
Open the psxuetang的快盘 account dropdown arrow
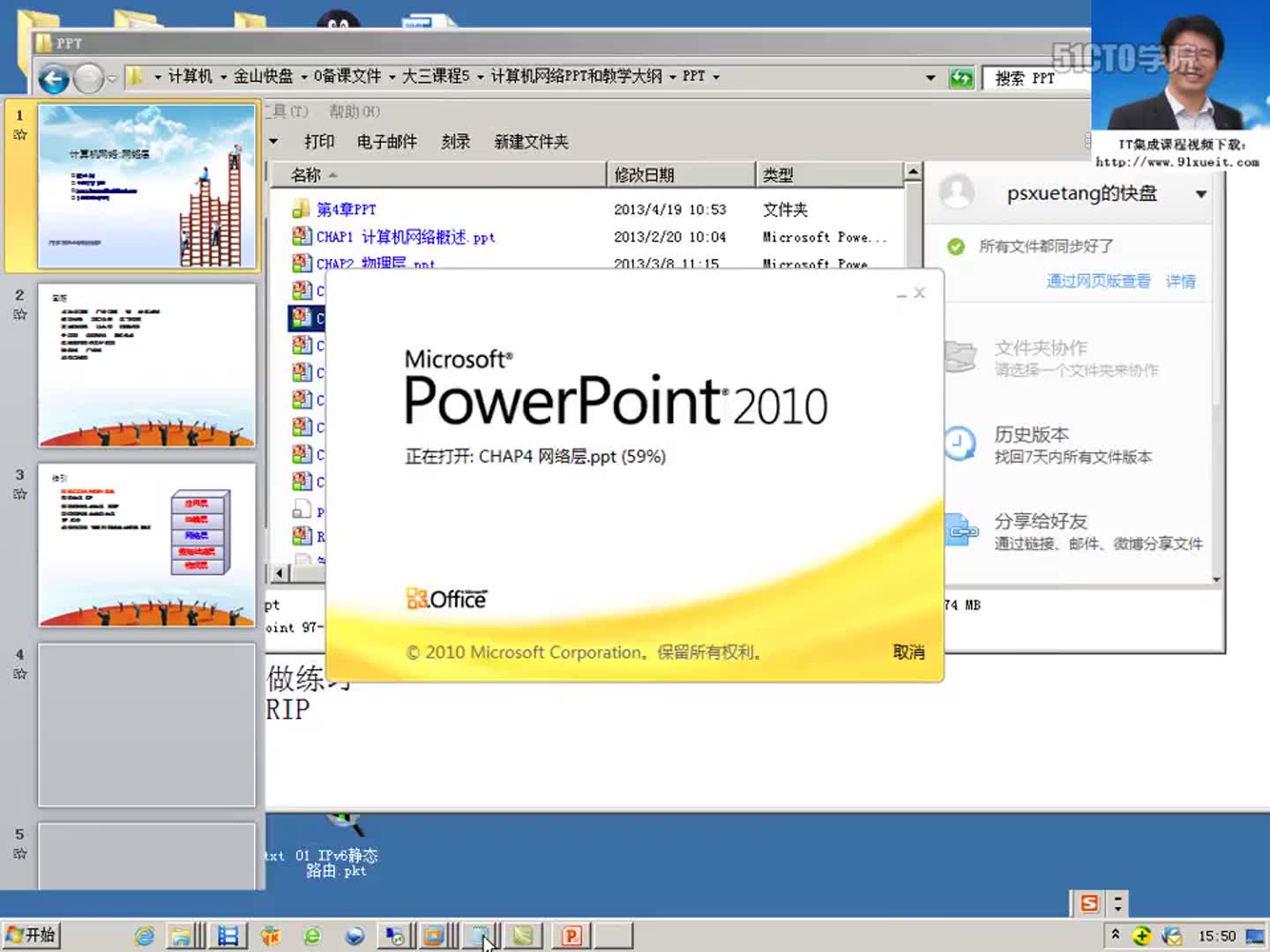1200,194
